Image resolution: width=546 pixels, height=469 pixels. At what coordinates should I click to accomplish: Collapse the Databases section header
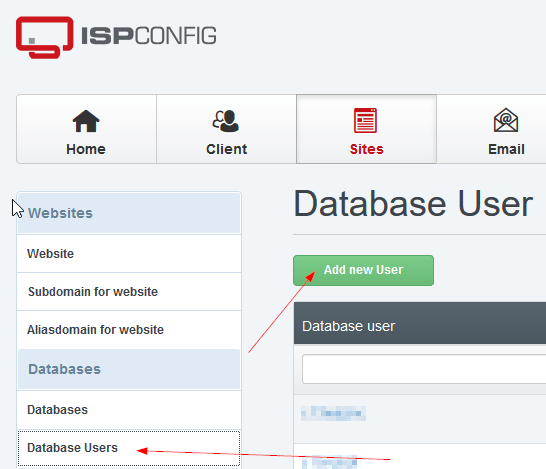pyautogui.click(x=129, y=369)
